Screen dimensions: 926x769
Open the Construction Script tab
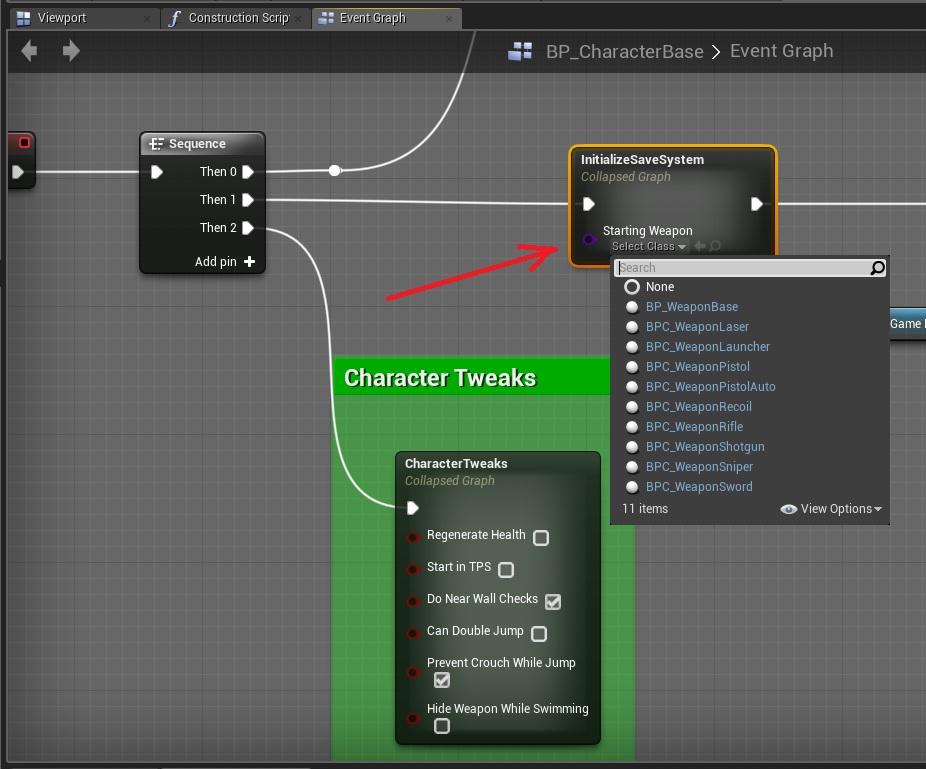pos(238,18)
